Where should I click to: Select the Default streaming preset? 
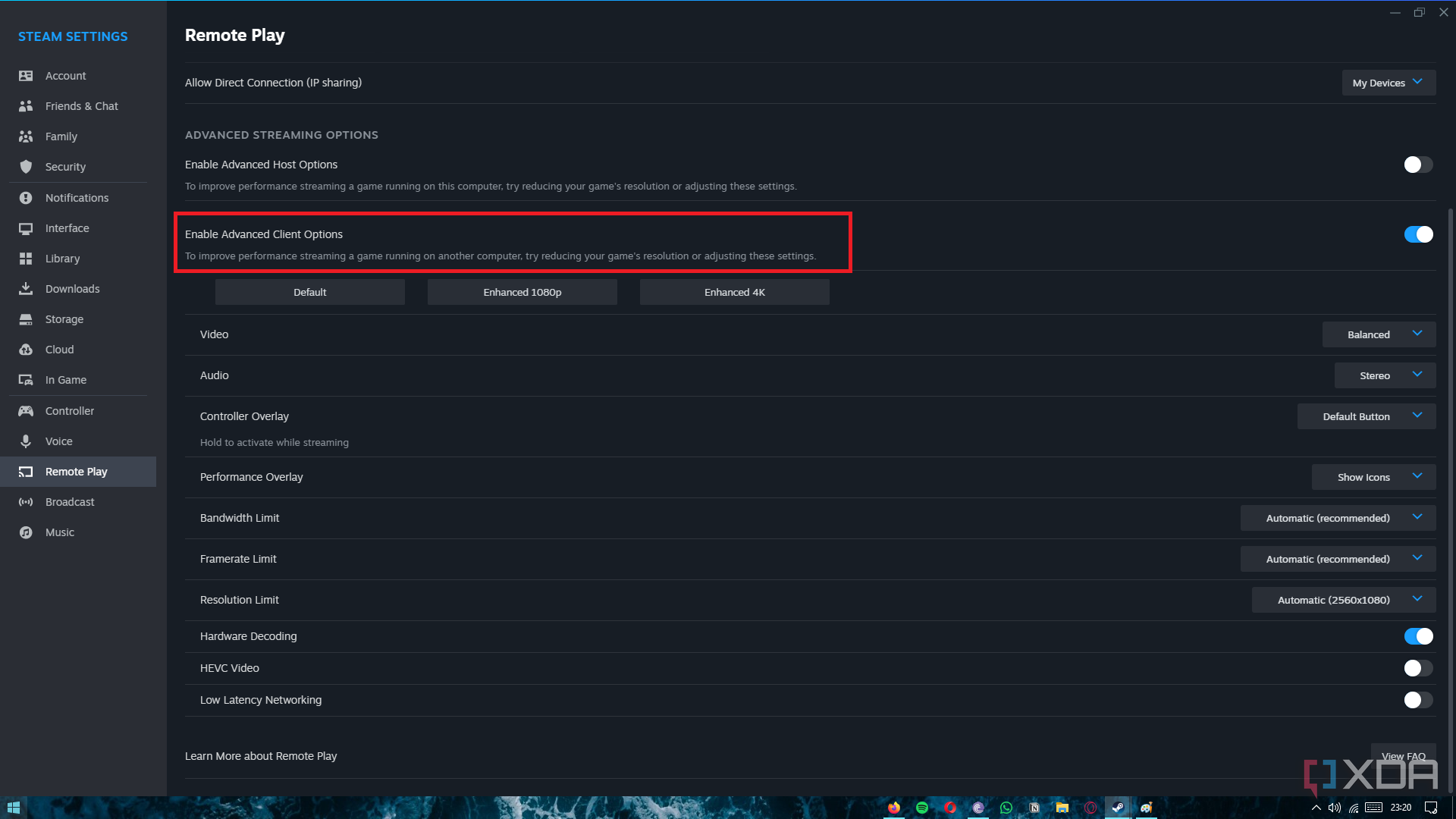(310, 292)
